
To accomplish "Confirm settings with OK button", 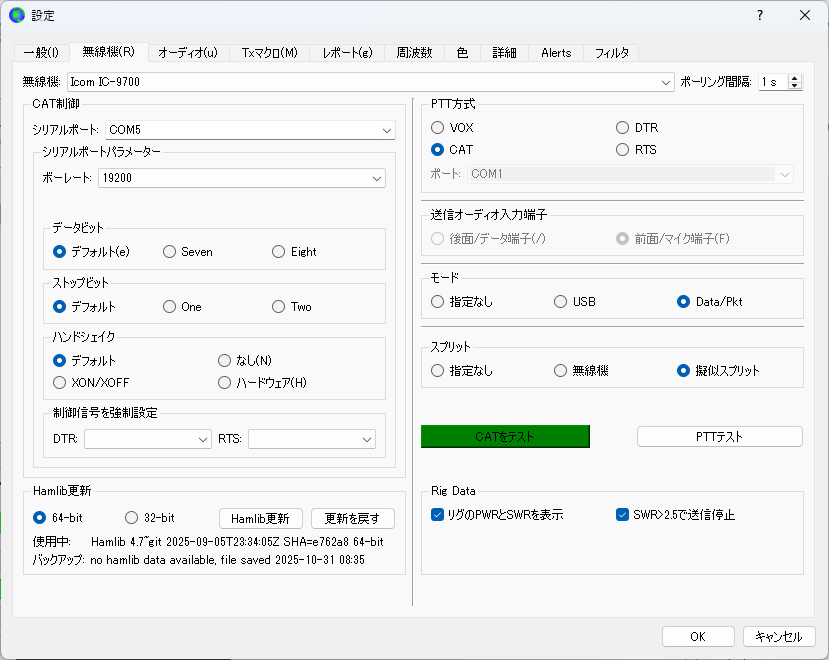I will click(698, 637).
